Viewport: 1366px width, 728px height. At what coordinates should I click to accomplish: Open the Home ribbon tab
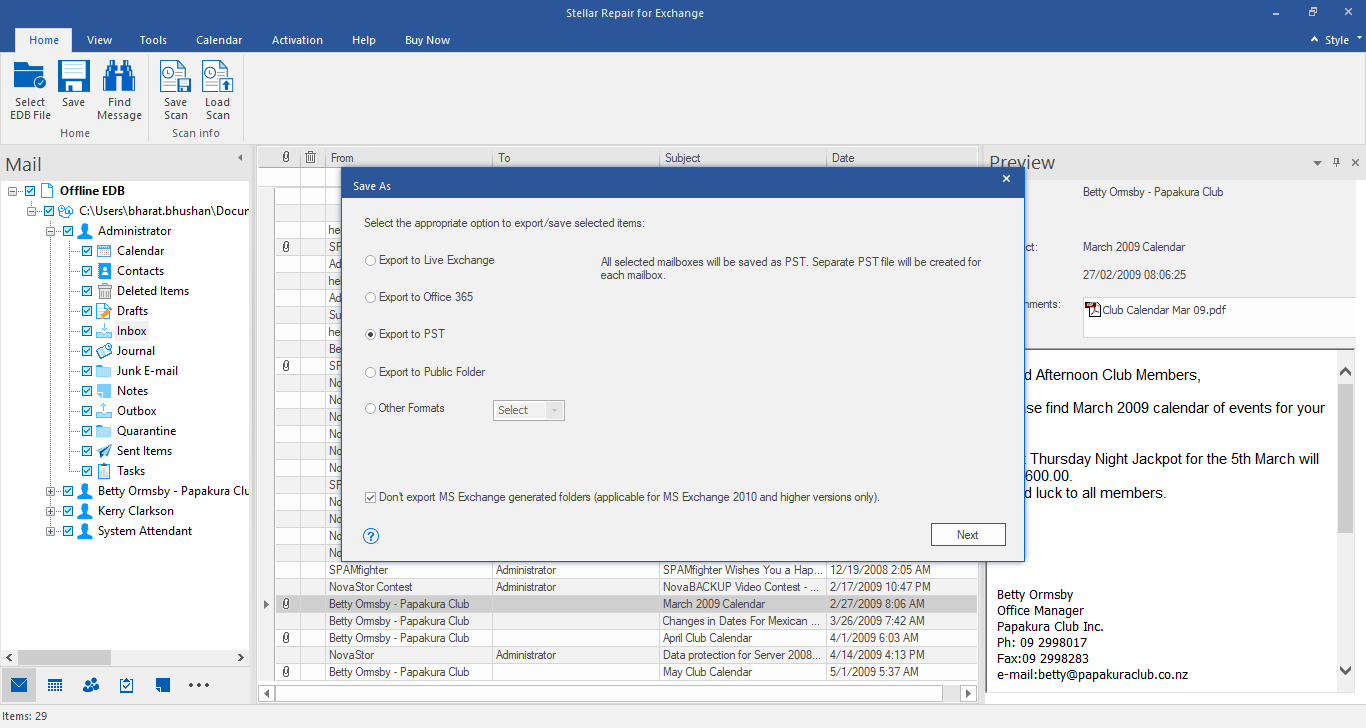44,40
